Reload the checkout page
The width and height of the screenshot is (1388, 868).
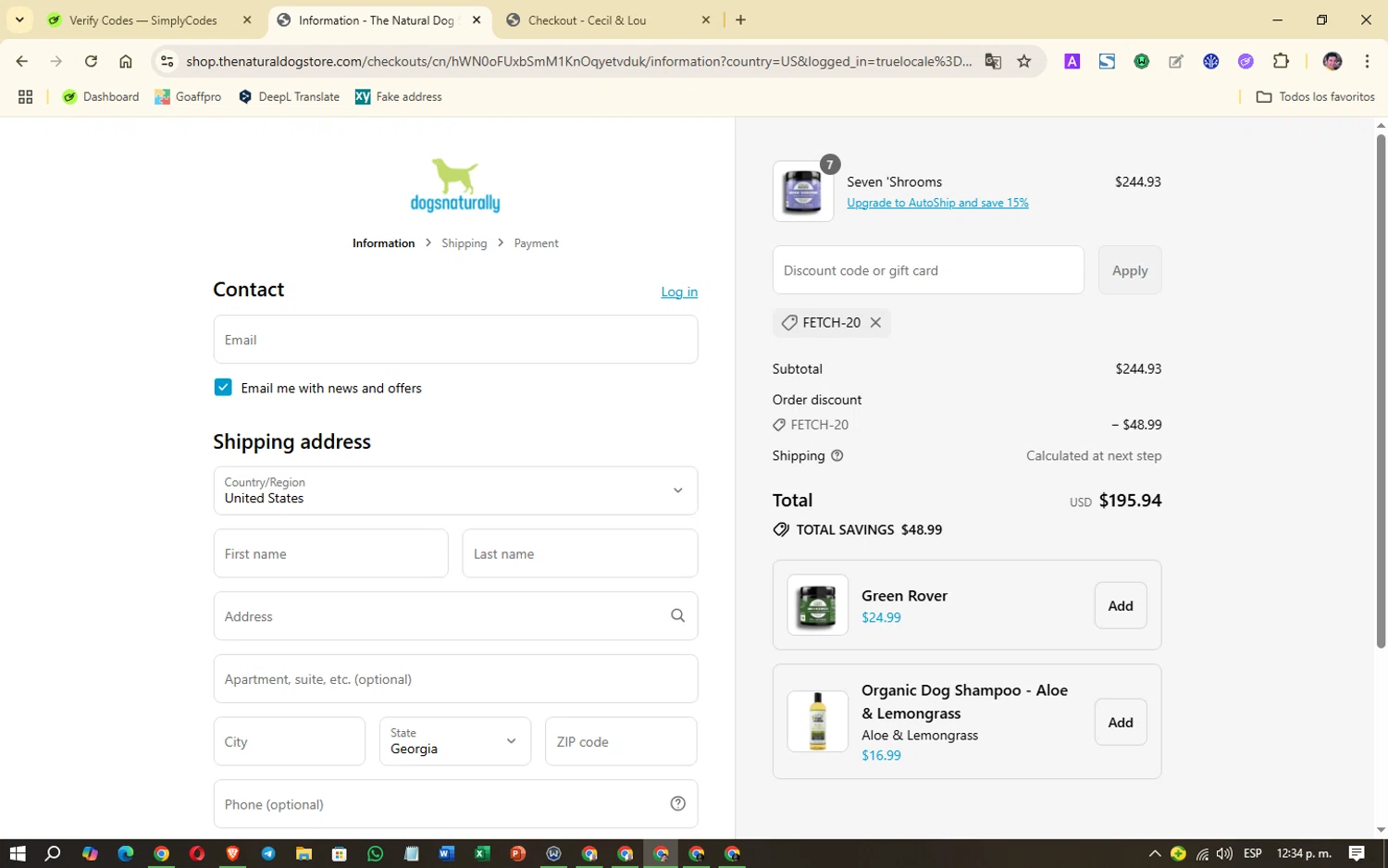pyautogui.click(x=91, y=61)
